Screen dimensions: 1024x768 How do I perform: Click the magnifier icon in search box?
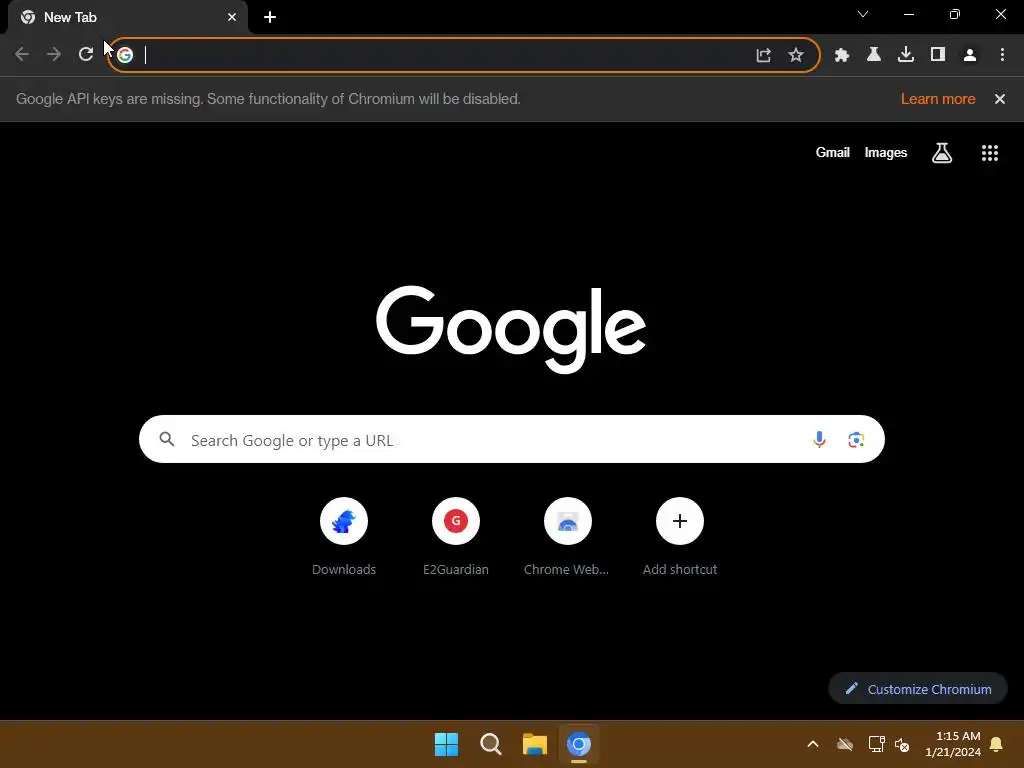click(167, 440)
